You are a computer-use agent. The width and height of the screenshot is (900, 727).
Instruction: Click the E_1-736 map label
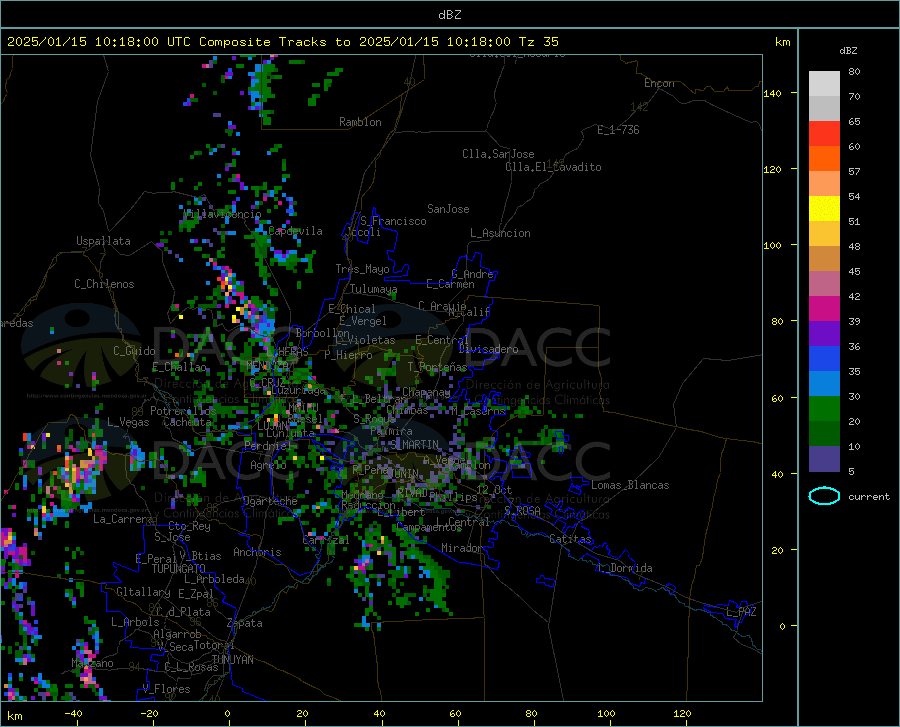click(618, 130)
